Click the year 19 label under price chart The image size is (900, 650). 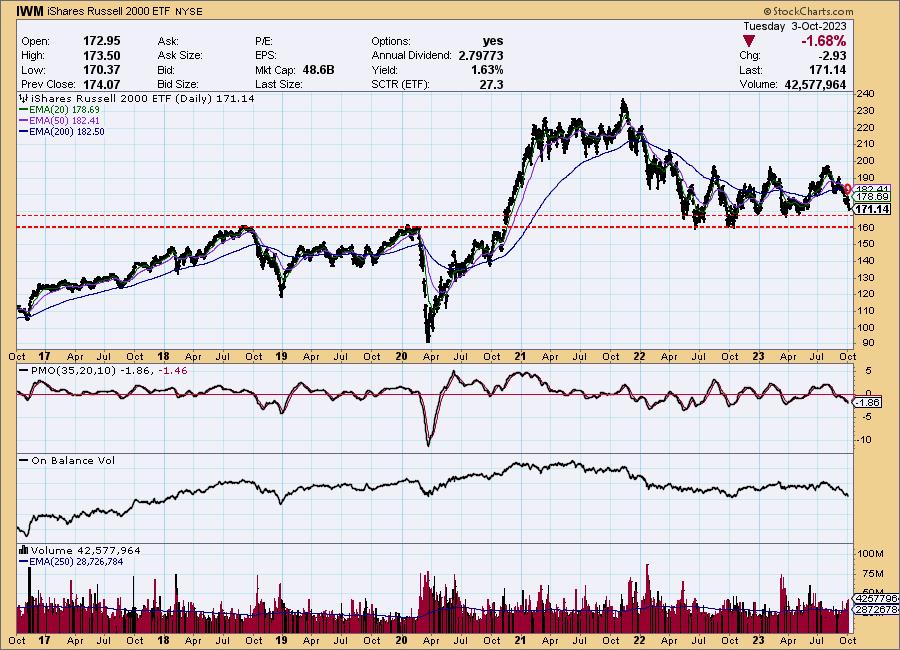[x=281, y=356]
